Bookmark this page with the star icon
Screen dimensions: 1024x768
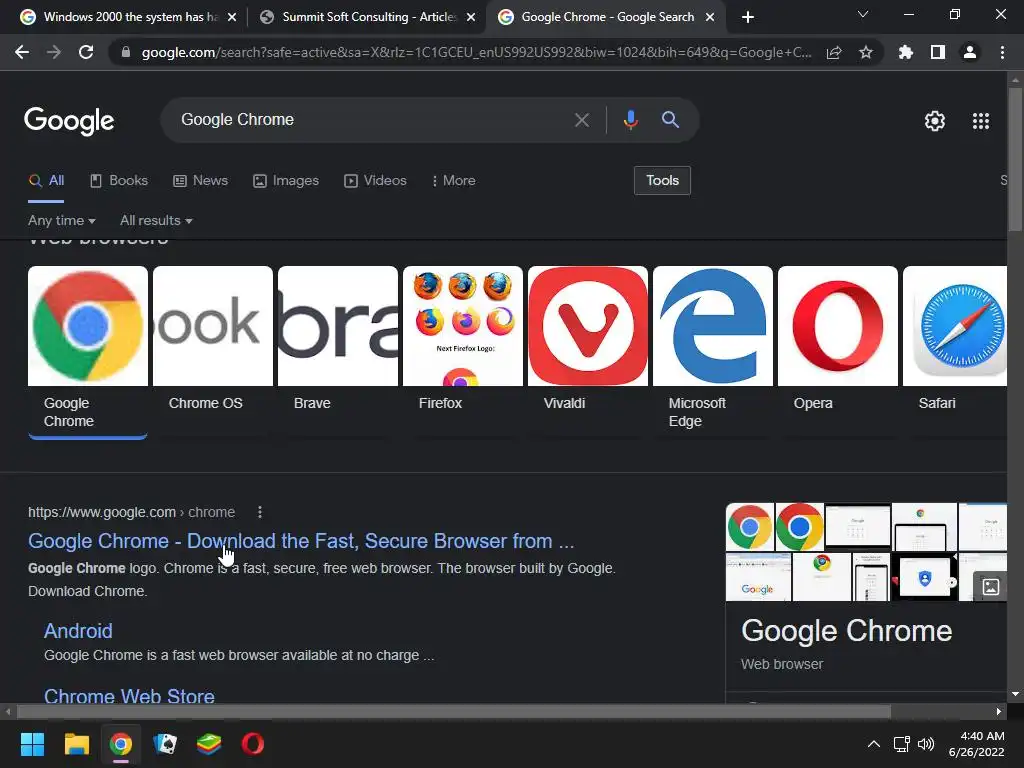pos(866,52)
